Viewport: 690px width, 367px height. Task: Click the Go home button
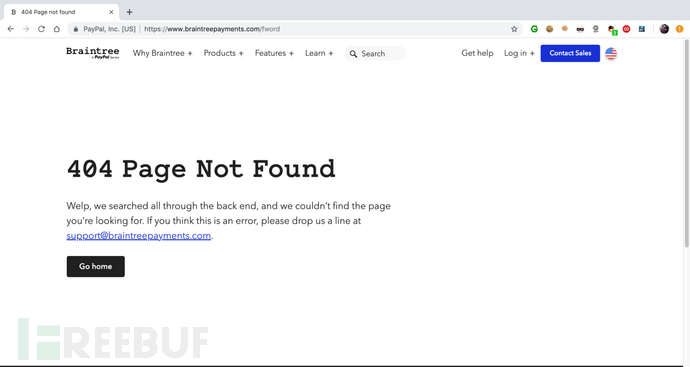click(x=95, y=266)
